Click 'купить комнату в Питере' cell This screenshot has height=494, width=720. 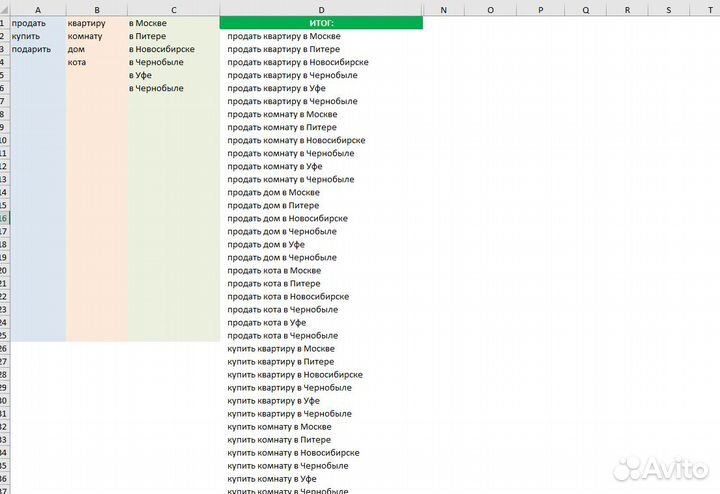point(321,439)
